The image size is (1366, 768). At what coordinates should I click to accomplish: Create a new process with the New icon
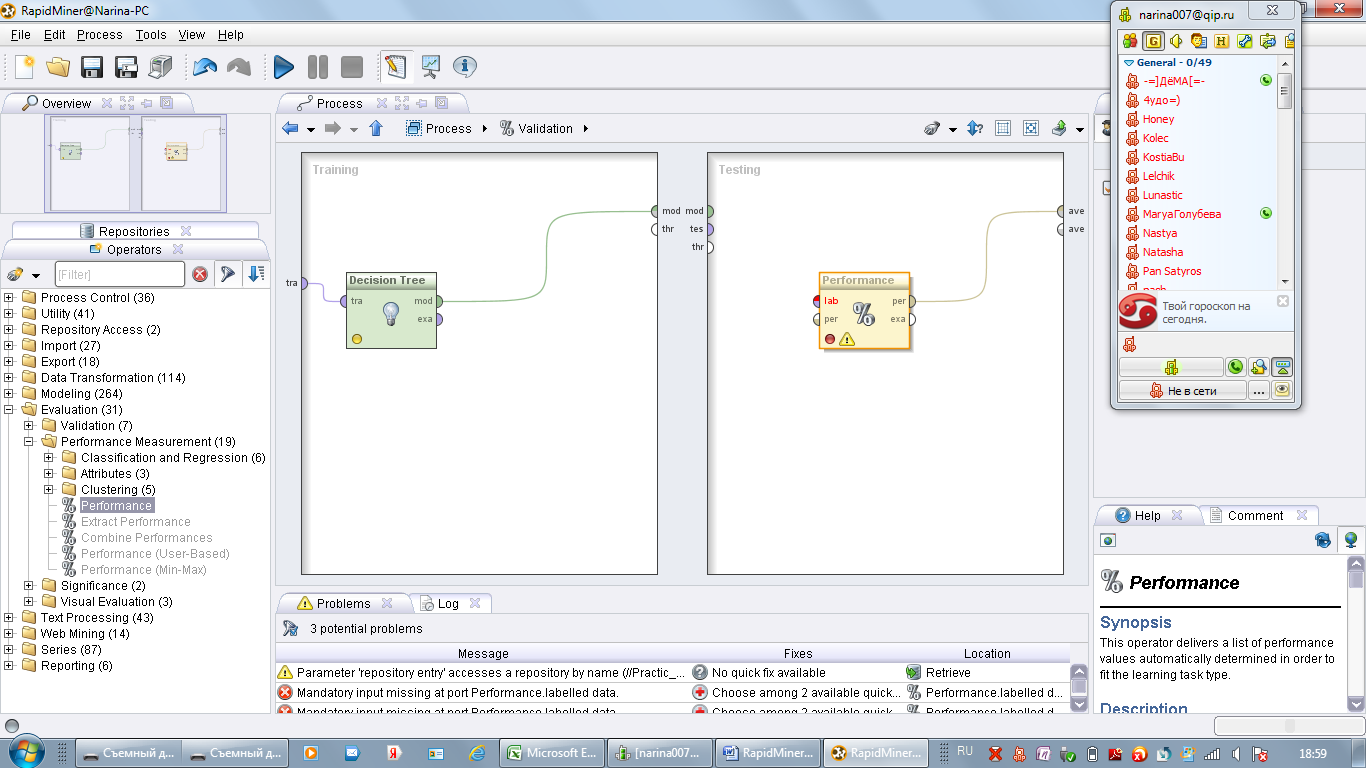(x=24, y=67)
